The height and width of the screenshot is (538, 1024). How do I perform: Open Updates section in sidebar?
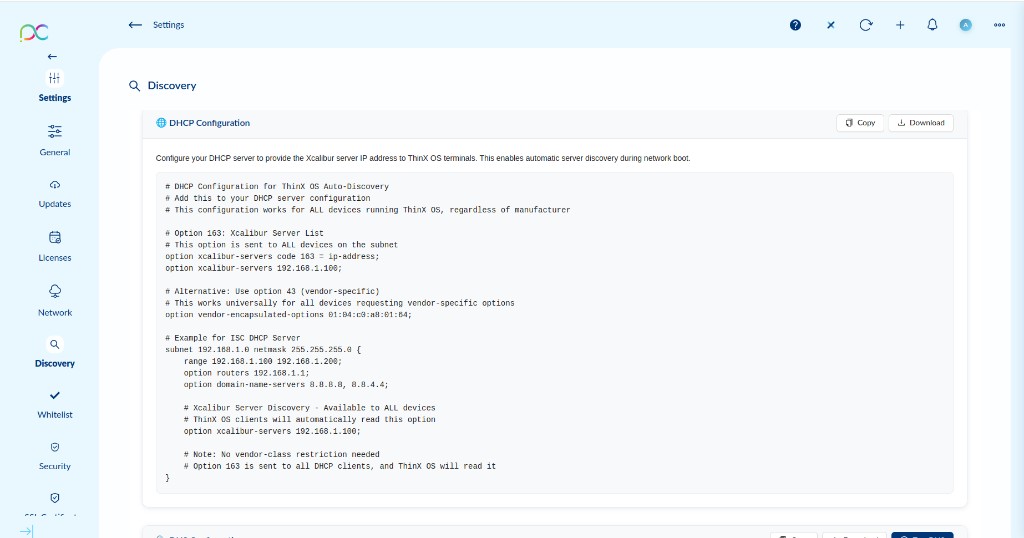[x=55, y=194]
